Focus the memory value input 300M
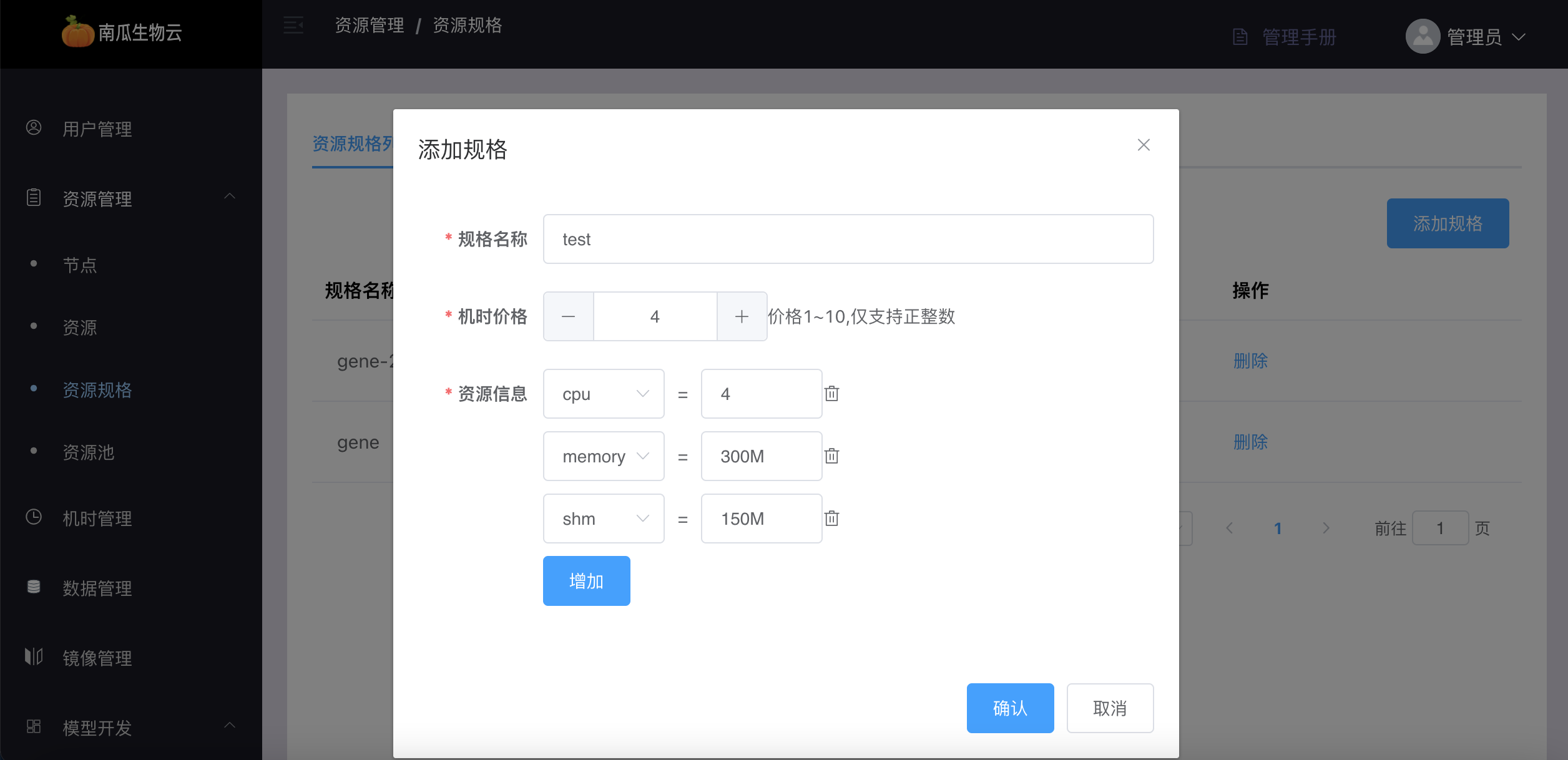 pos(762,456)
